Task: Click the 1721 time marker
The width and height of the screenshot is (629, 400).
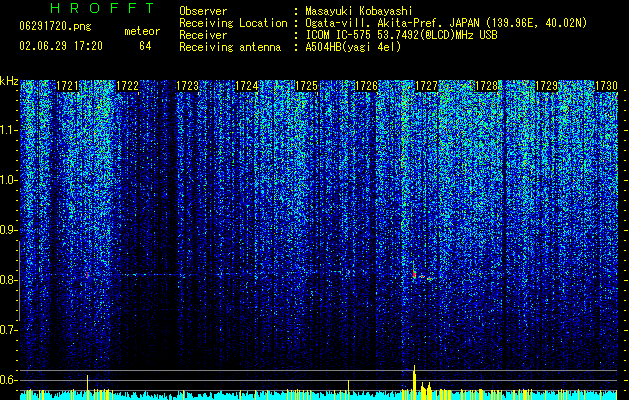Action: coord(67,86)
